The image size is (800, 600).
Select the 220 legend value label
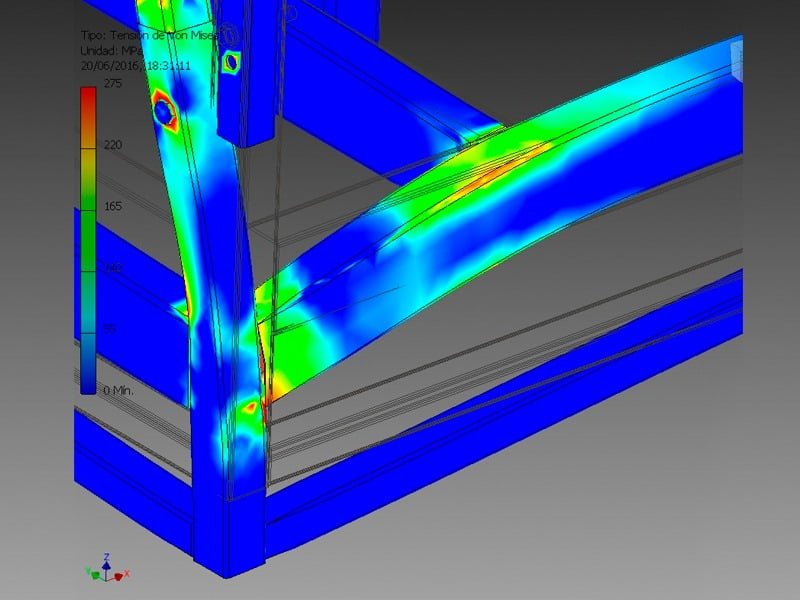111,145
